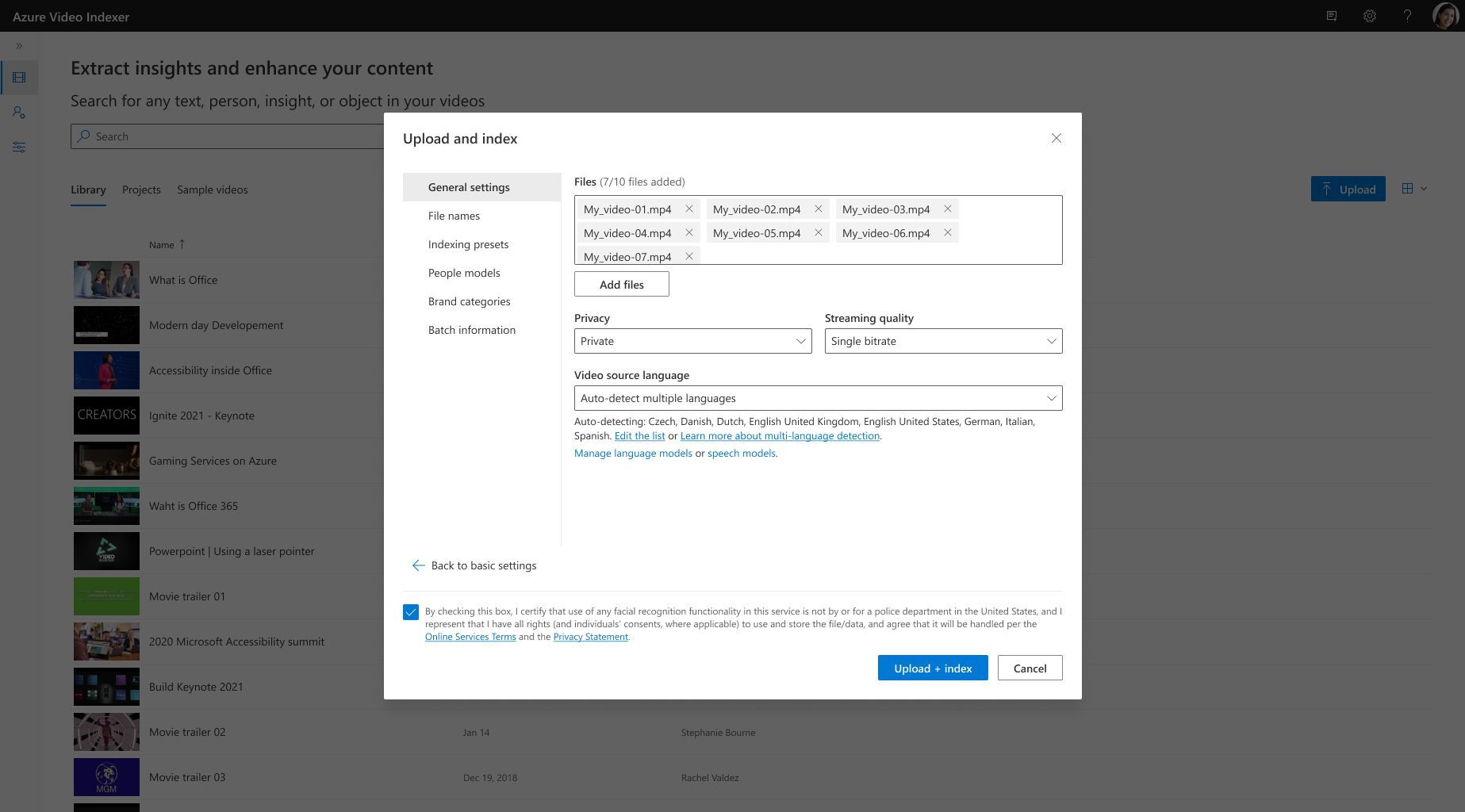This screenshot has width=1465, height=812.
Task: Click the Rachel Valdez owner name
Action: 710,778
